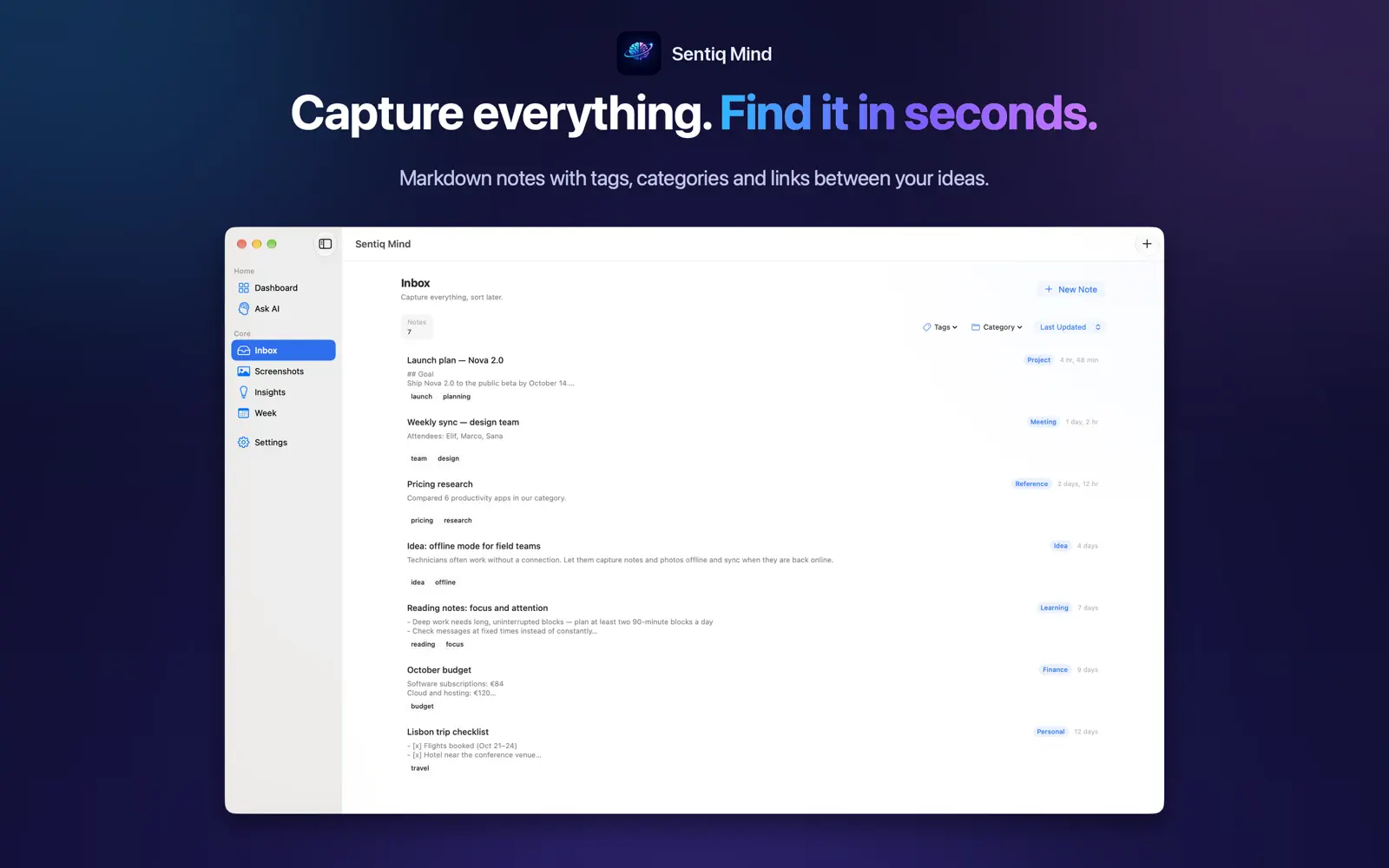This screenshot has width=1389, height=868.
Task: Click the budget tag
Action: click(422, 707)
